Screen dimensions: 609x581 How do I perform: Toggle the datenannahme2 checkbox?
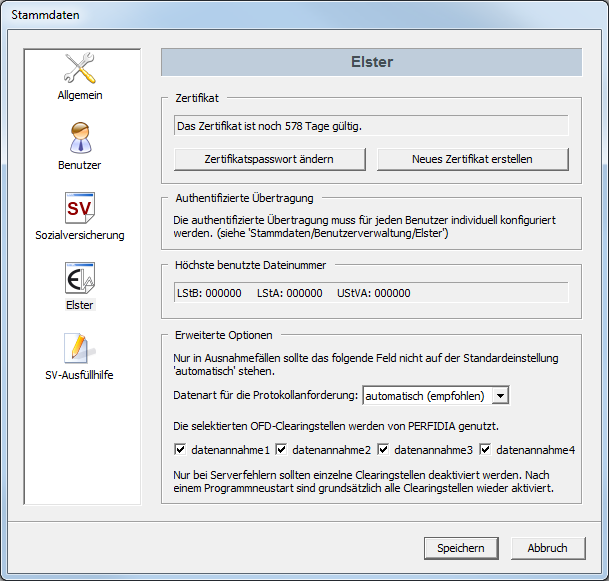pos(281,449)
